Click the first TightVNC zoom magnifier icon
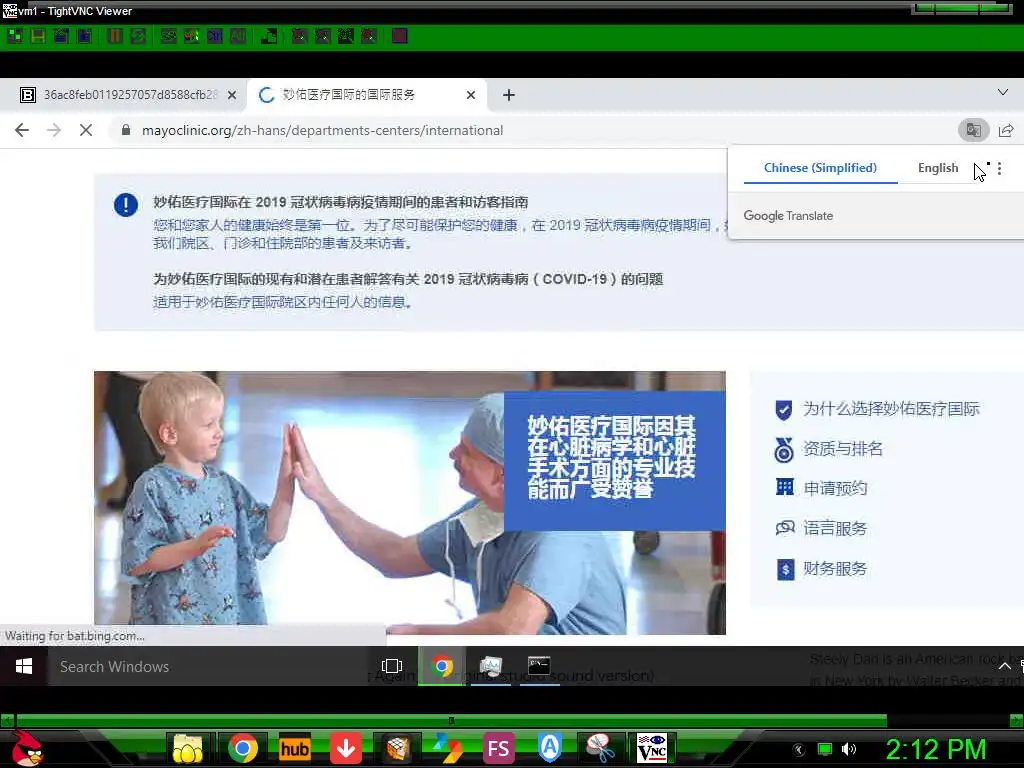 coord(299,36)
